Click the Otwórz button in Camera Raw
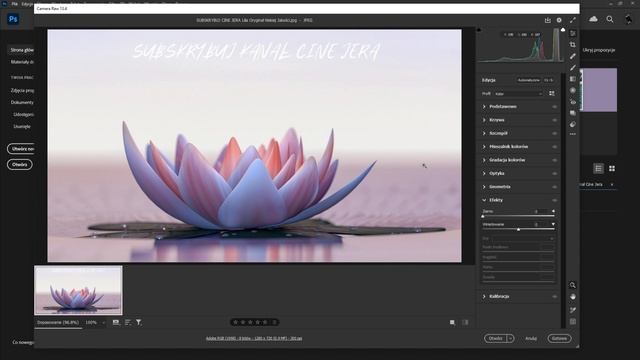The height and width of the screenshot is (360, 640). (x=496, y=338)
